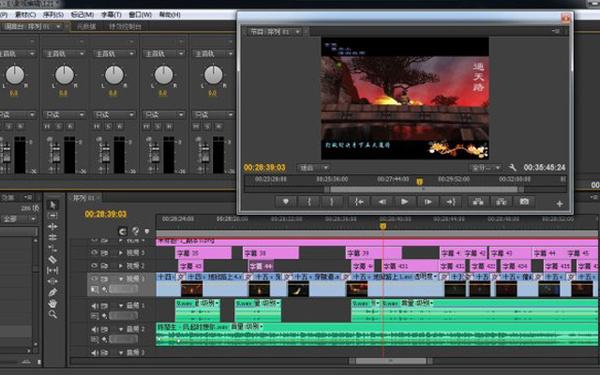Select the Zoom magnifier tool
Image resolution: width=600 pixels, height=375 pixels.
tap(53, 314)
